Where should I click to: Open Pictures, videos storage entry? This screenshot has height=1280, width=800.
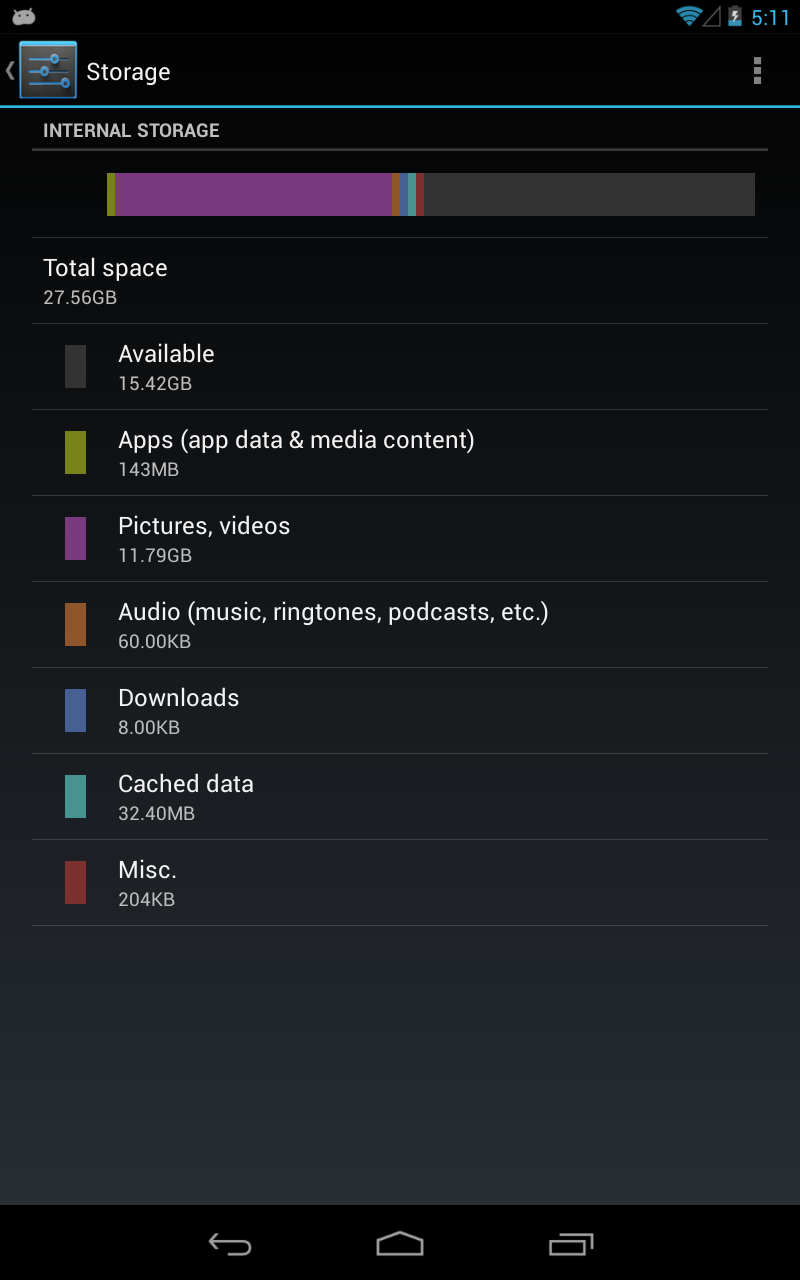click(x=400, y=539)
